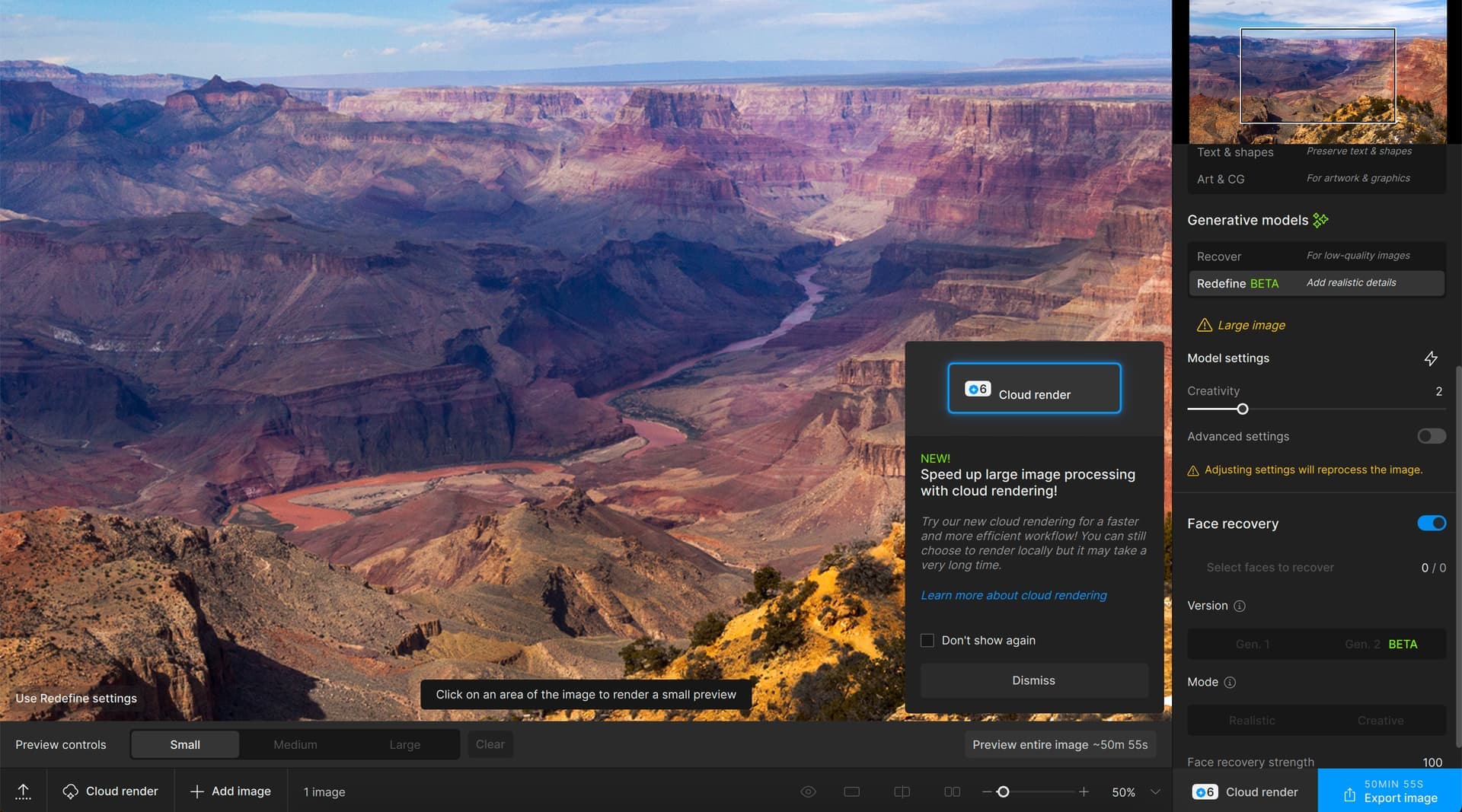This screenshot has height=812, width=1462.
Task: Check the Don't show again checkbox
Action: pyautogui.click(x=927, y=640)
